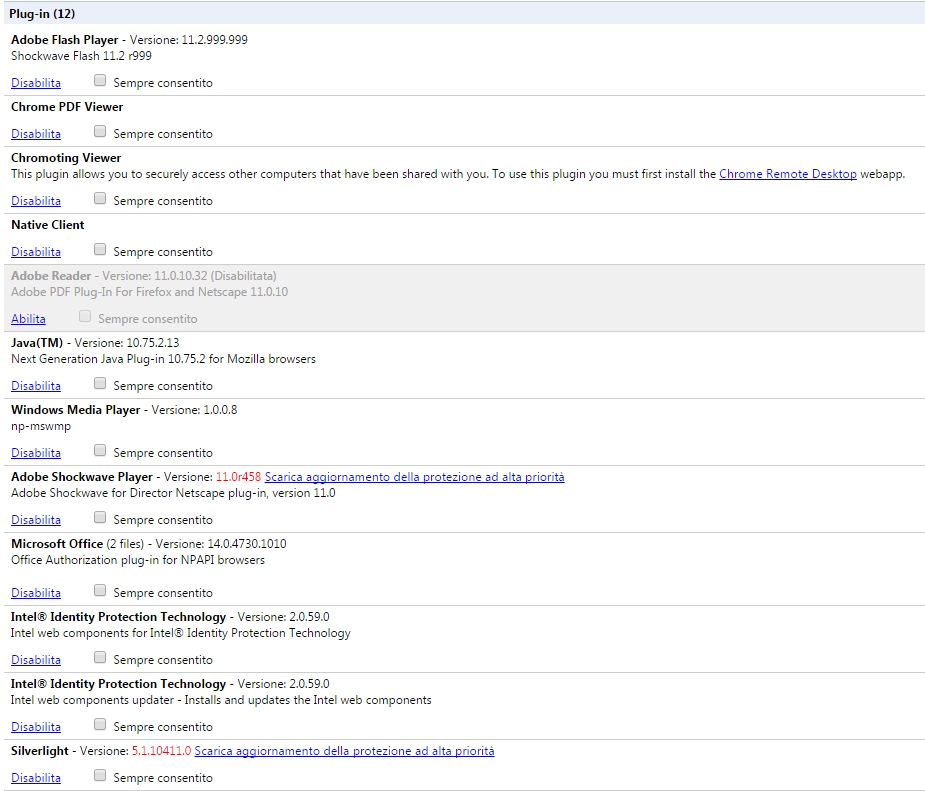This screenshot has width=925, height=791.
Task: Select Intel web components updater description text
Action: click(x=221, y=700)
